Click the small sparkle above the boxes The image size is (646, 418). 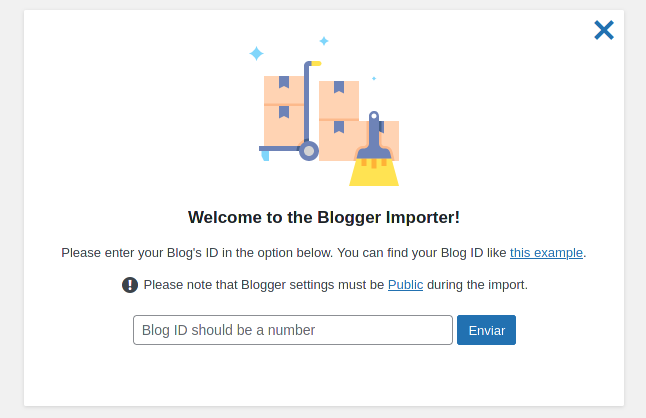pos(324,41)
